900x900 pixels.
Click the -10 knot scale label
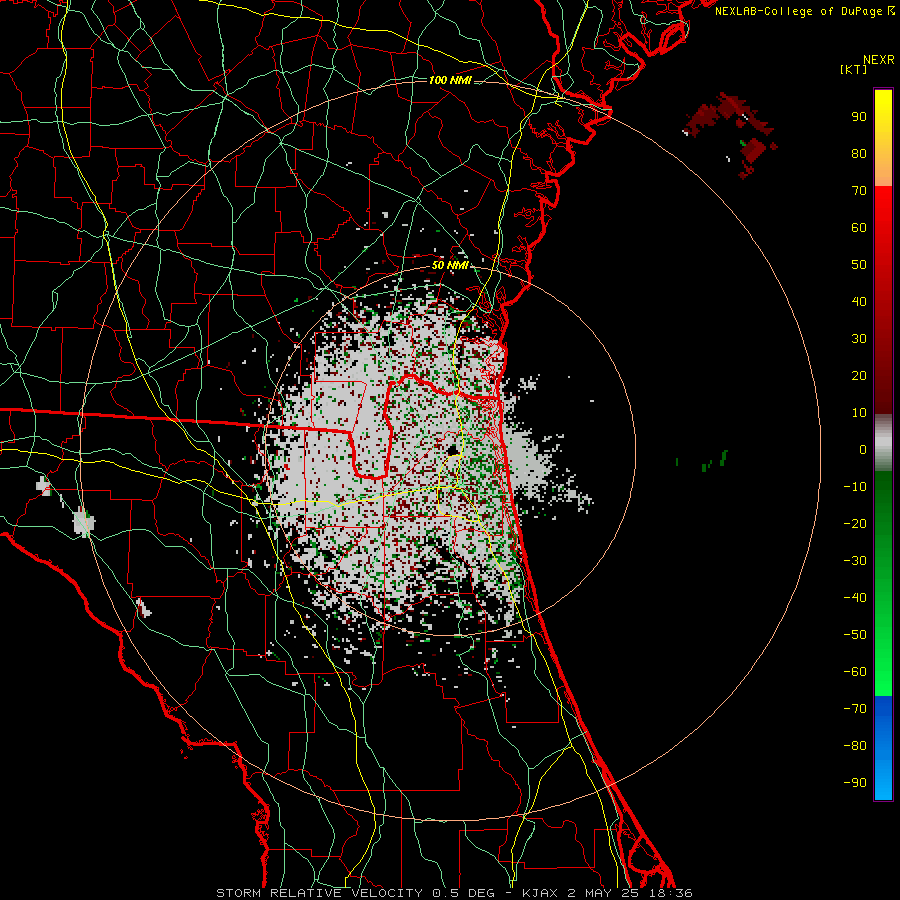(x=855, y=487)
